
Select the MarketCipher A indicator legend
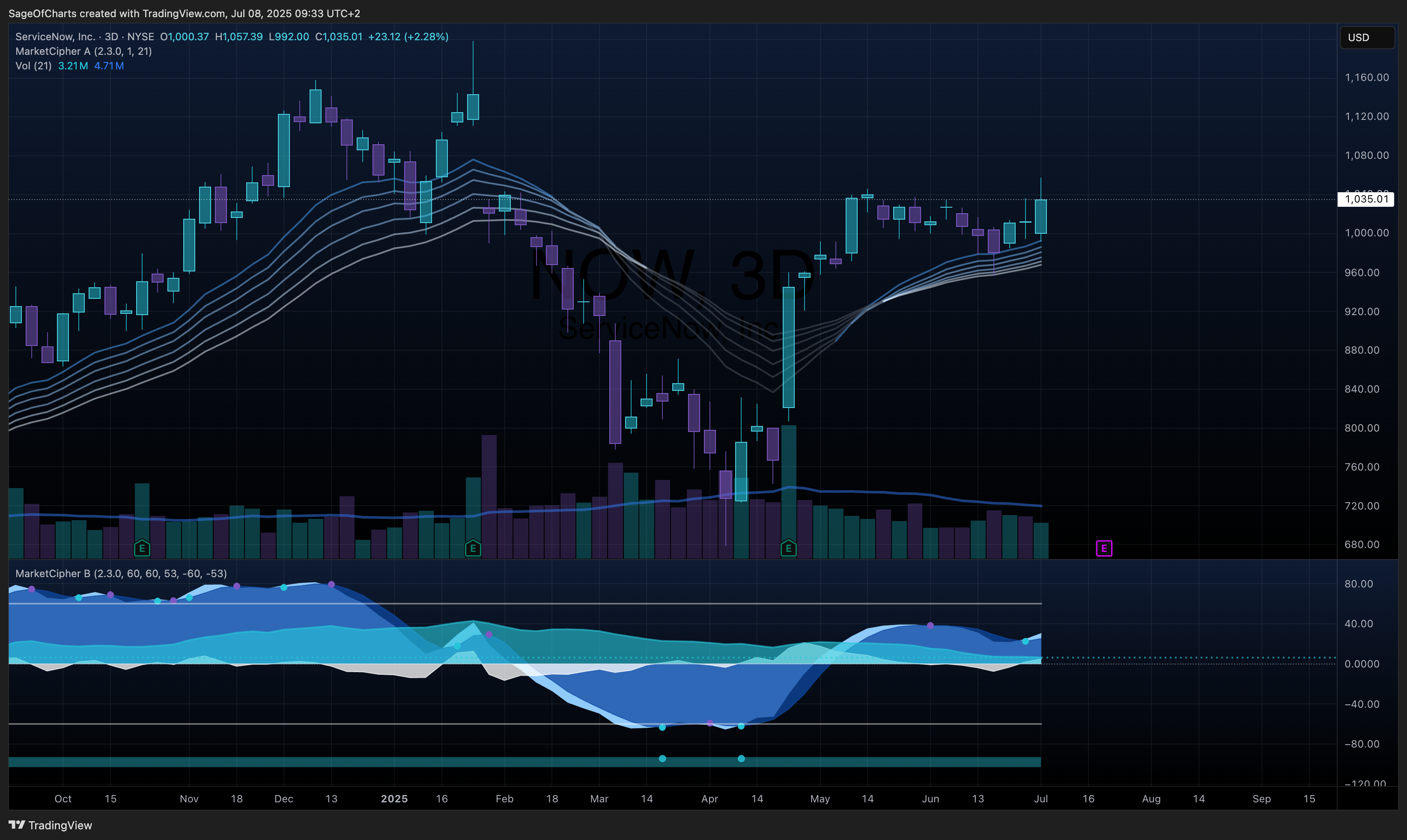click(84, 51)
